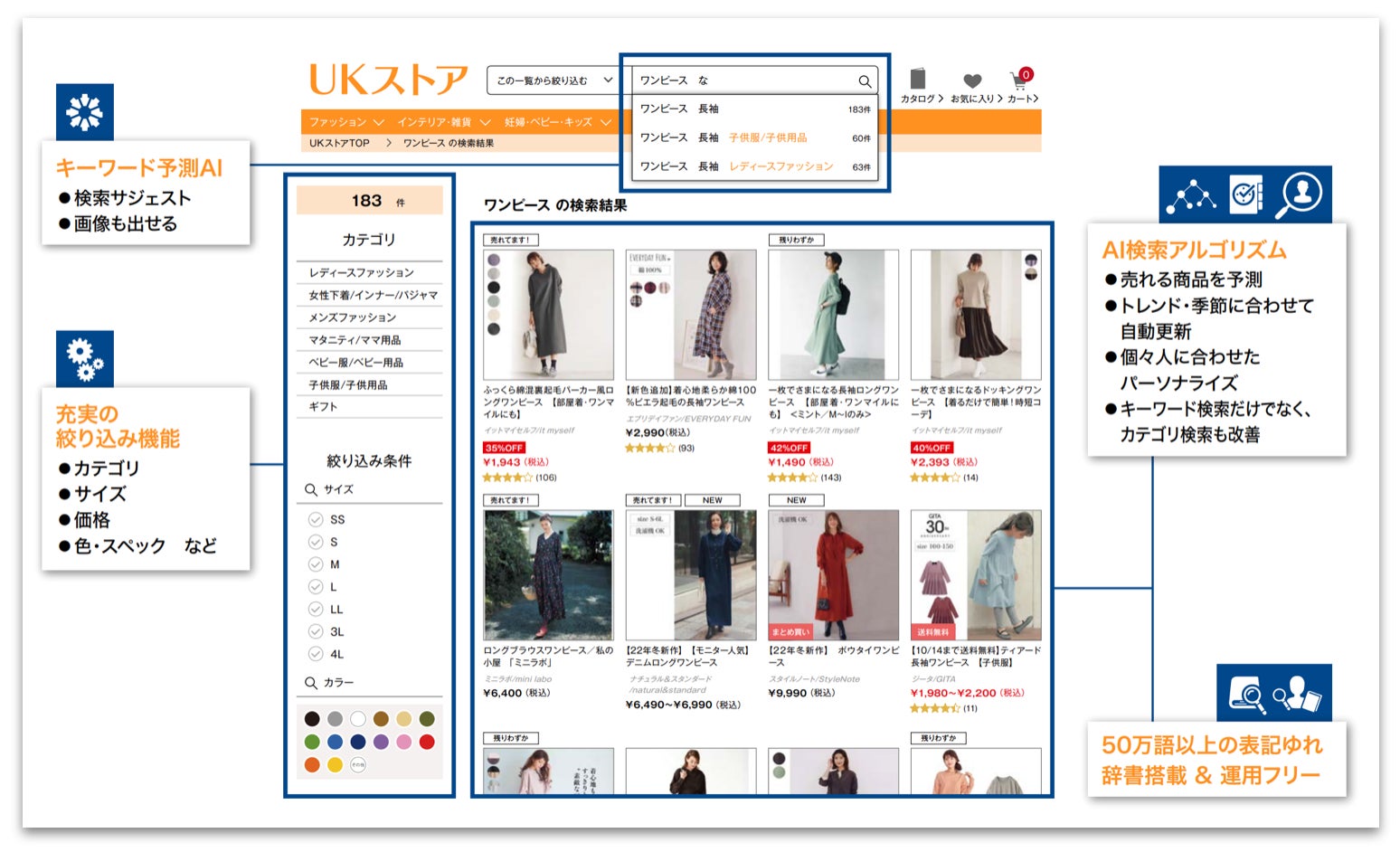Choose the 長袖 子供服/子供用品 60件 suggestion
The image size is (1400, 852).
pyautogui.click(x=755, y=138)
